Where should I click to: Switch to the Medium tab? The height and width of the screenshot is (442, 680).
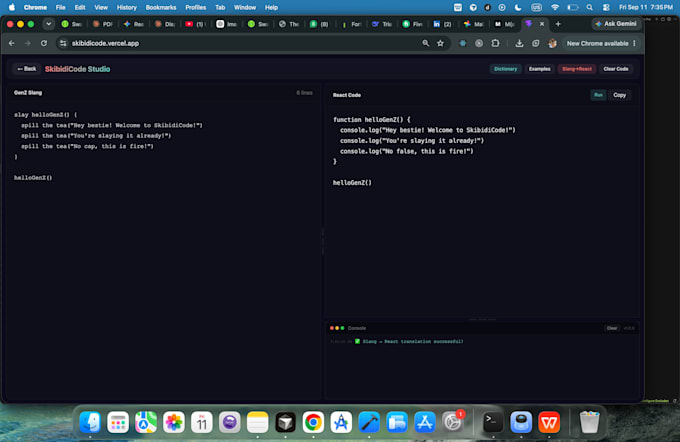pyautogui.click(x=504, y=24)
